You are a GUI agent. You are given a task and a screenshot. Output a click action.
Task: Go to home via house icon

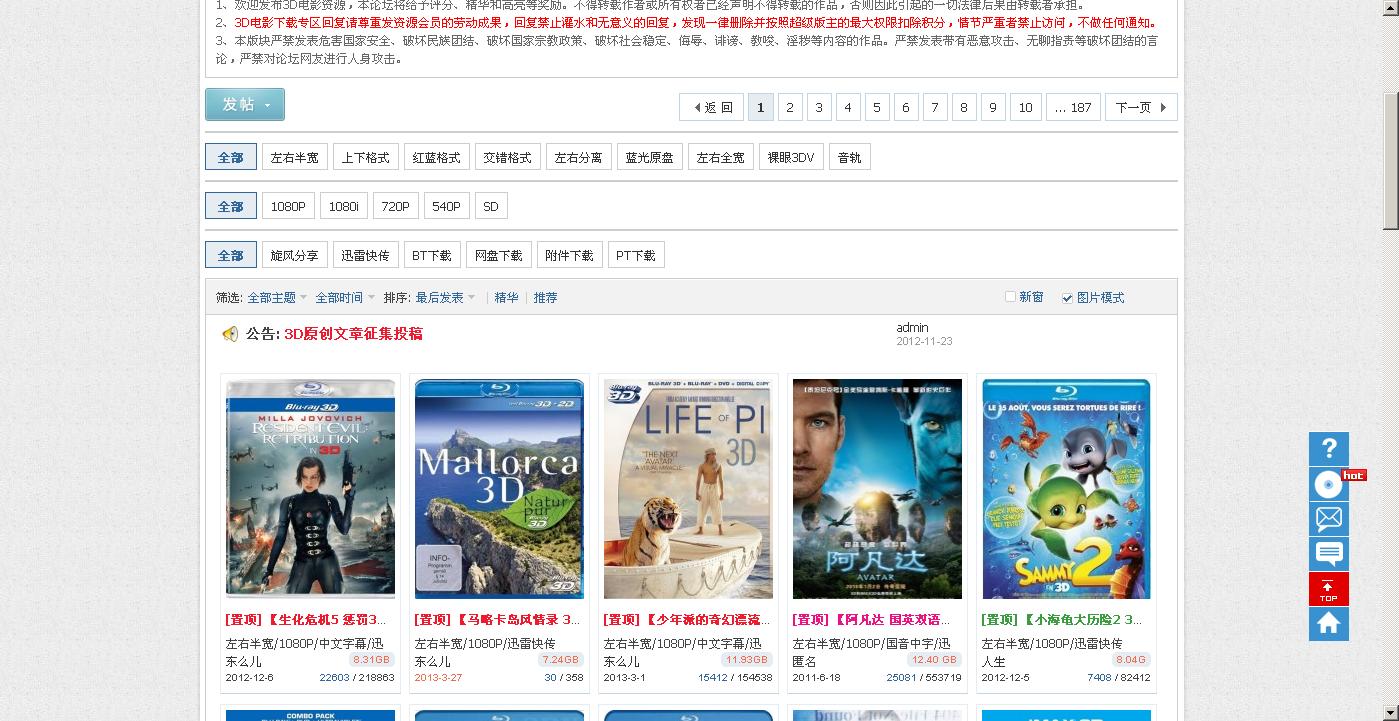(1328, 624)
